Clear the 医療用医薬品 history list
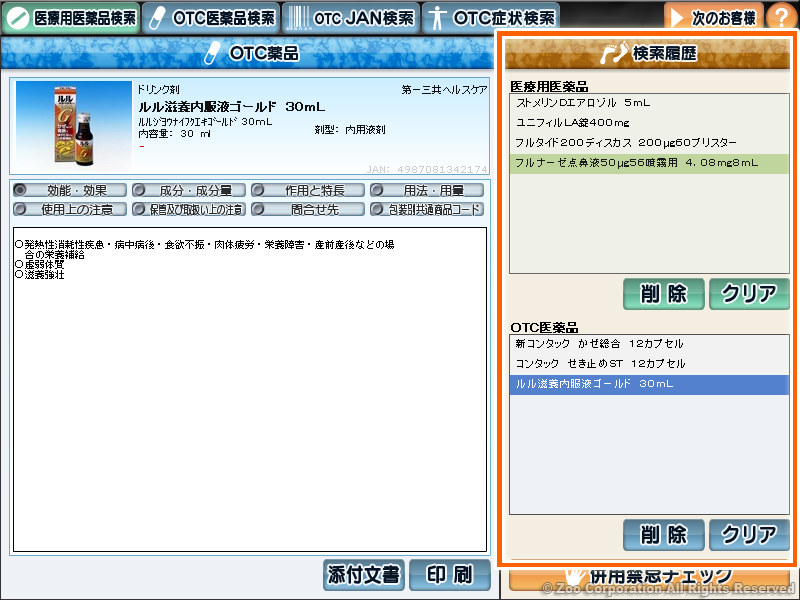Image resolution: width=800 pixels, height=600 pixels. tap(749, 294)
